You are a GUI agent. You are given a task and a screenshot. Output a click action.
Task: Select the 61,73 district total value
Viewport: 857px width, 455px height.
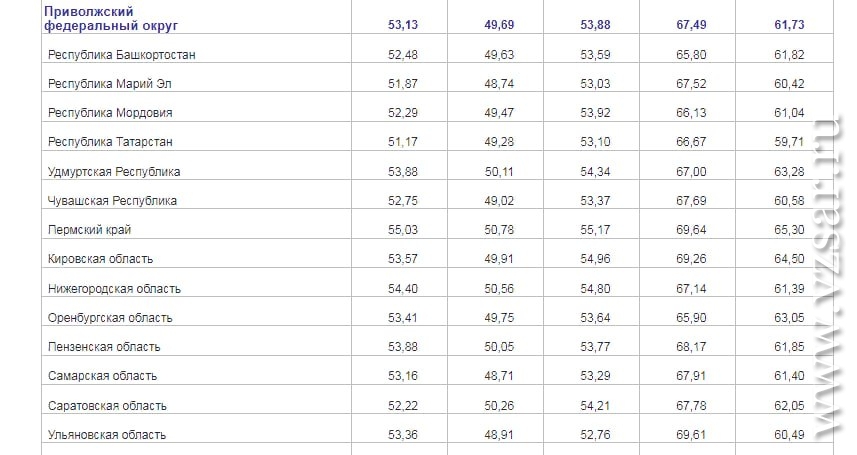[x=789, y=25]
